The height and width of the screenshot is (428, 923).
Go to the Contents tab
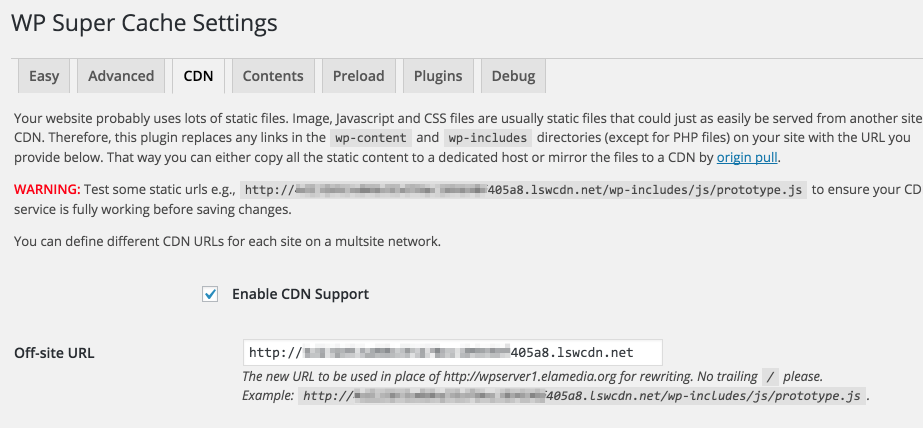(x=273, y=76)
